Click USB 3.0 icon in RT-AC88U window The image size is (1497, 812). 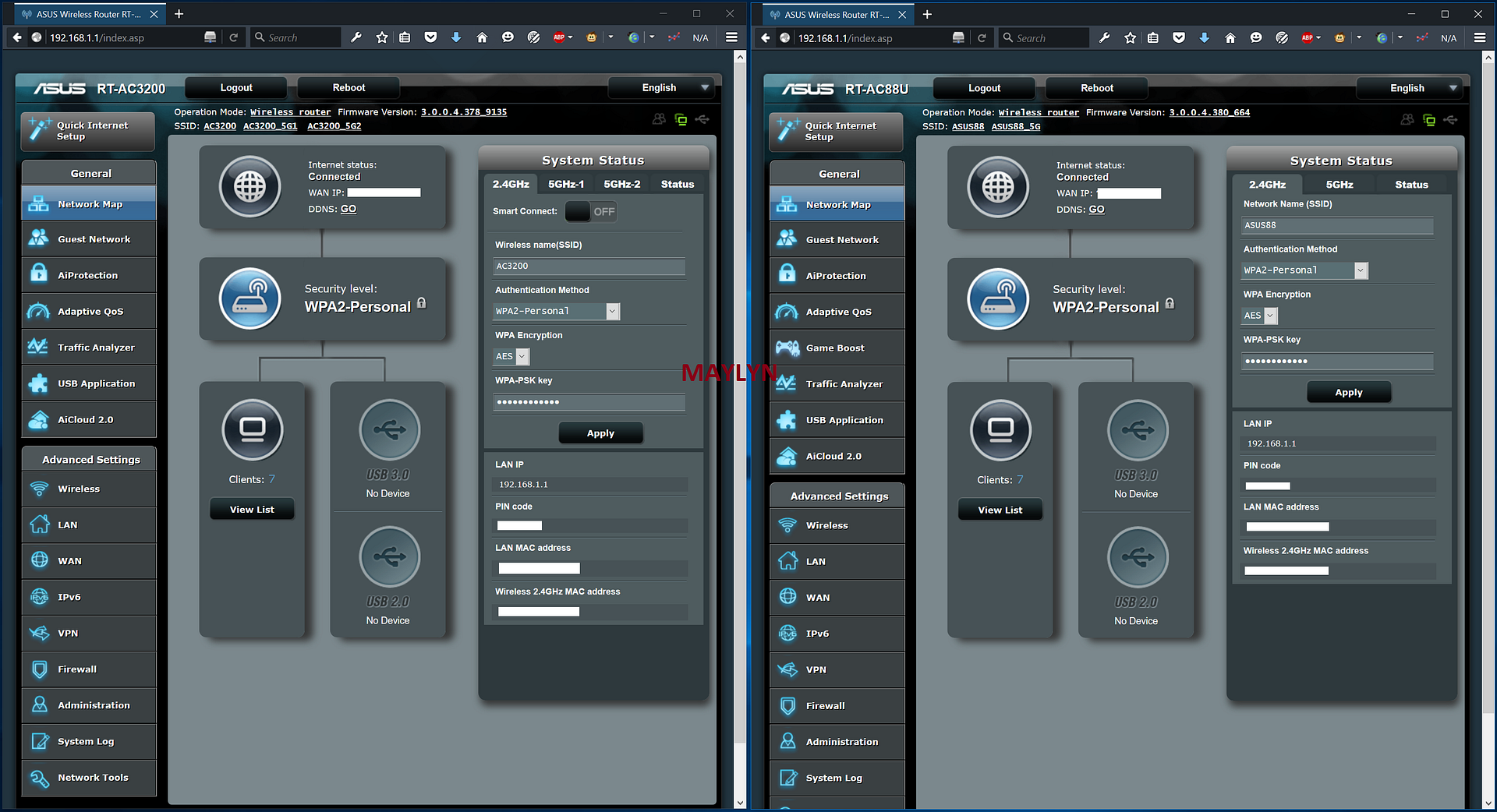point(1138,430)
